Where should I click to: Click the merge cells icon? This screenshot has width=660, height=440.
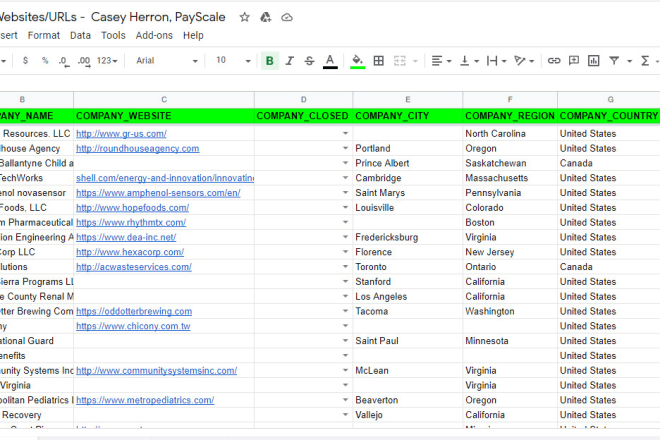(x=399, y=61)
